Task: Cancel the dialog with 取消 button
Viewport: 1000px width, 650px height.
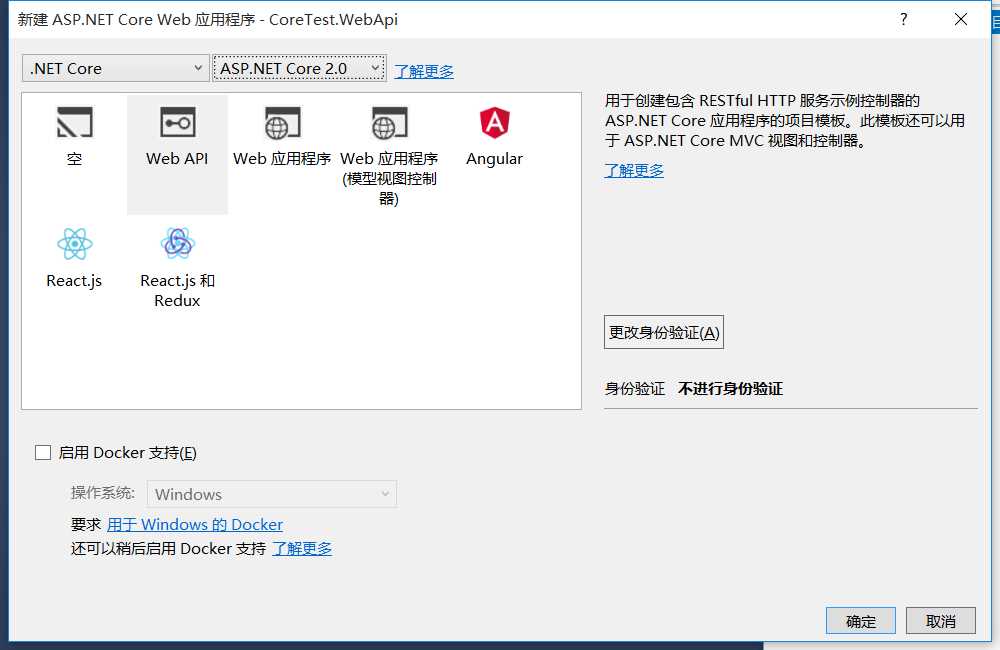Action: 941,621
